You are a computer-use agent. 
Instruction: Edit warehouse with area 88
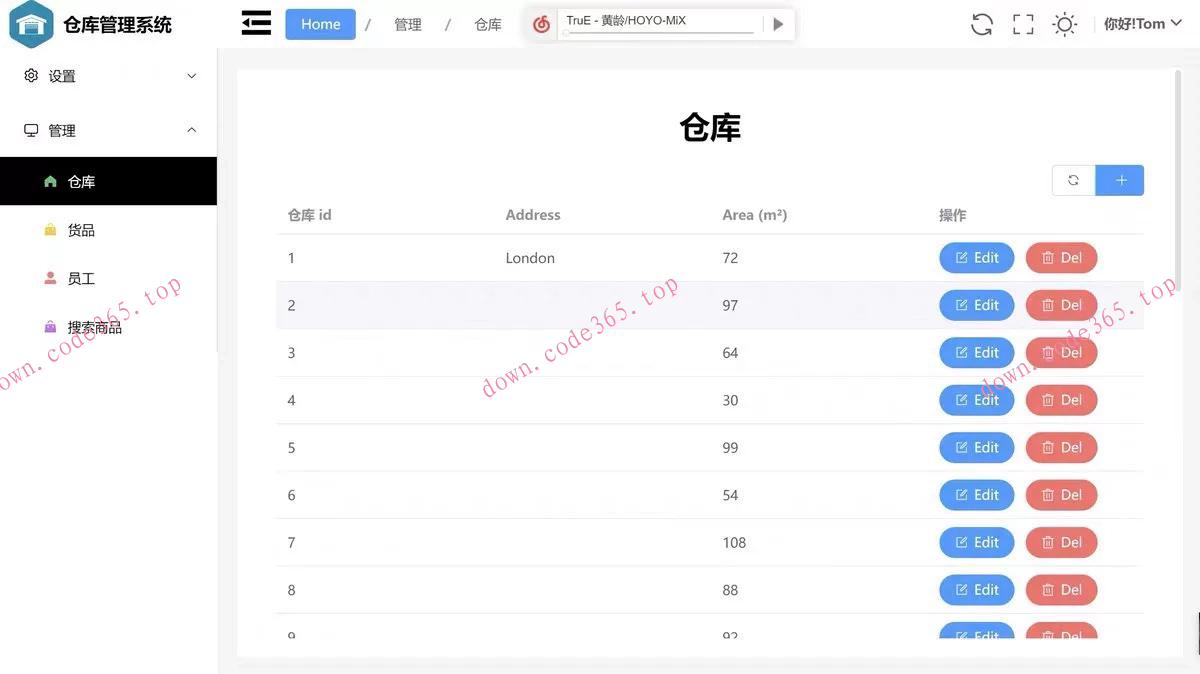pyautogui.click(x=977, y=590)
